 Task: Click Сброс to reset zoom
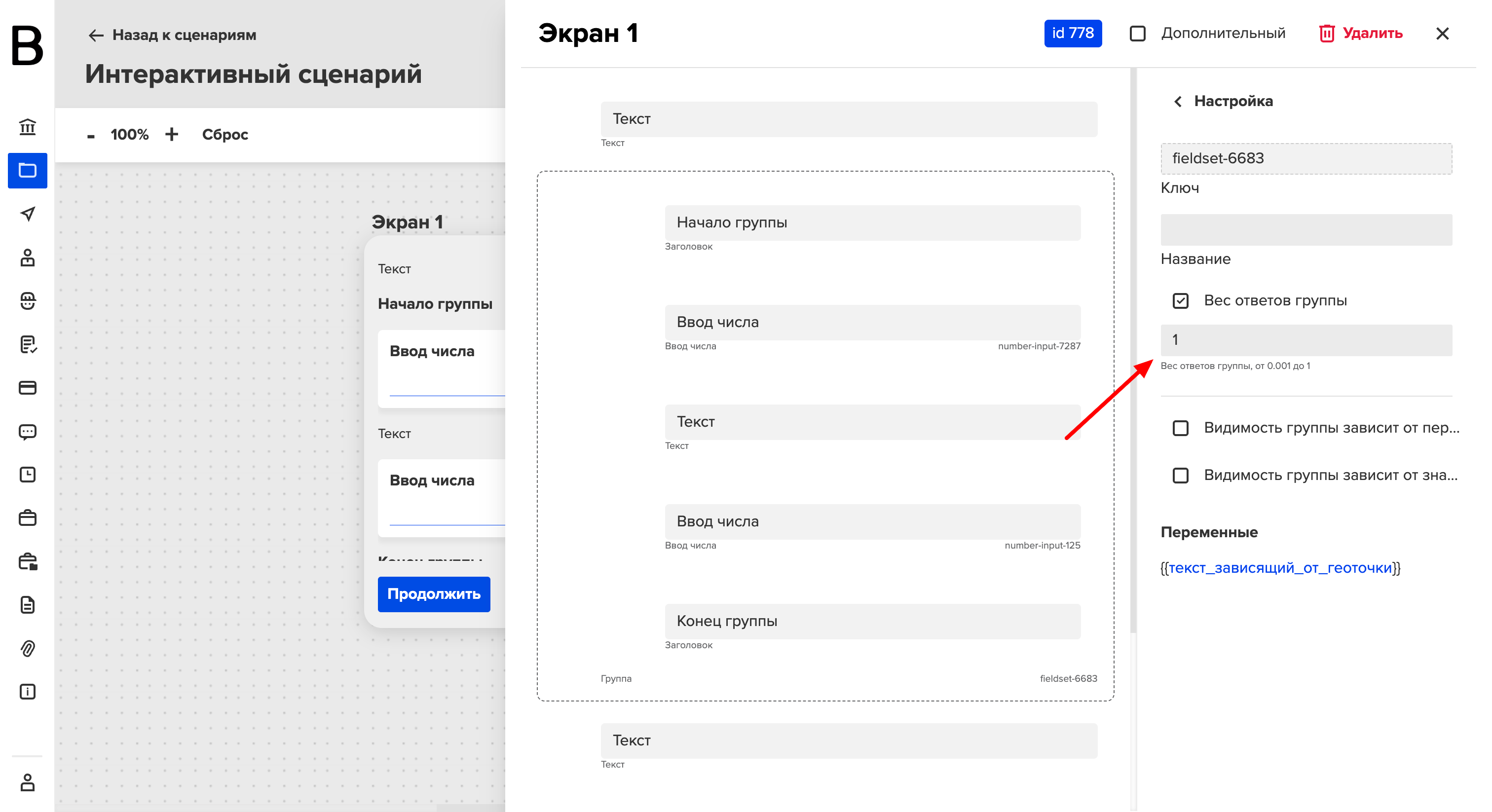pos(224,134)
